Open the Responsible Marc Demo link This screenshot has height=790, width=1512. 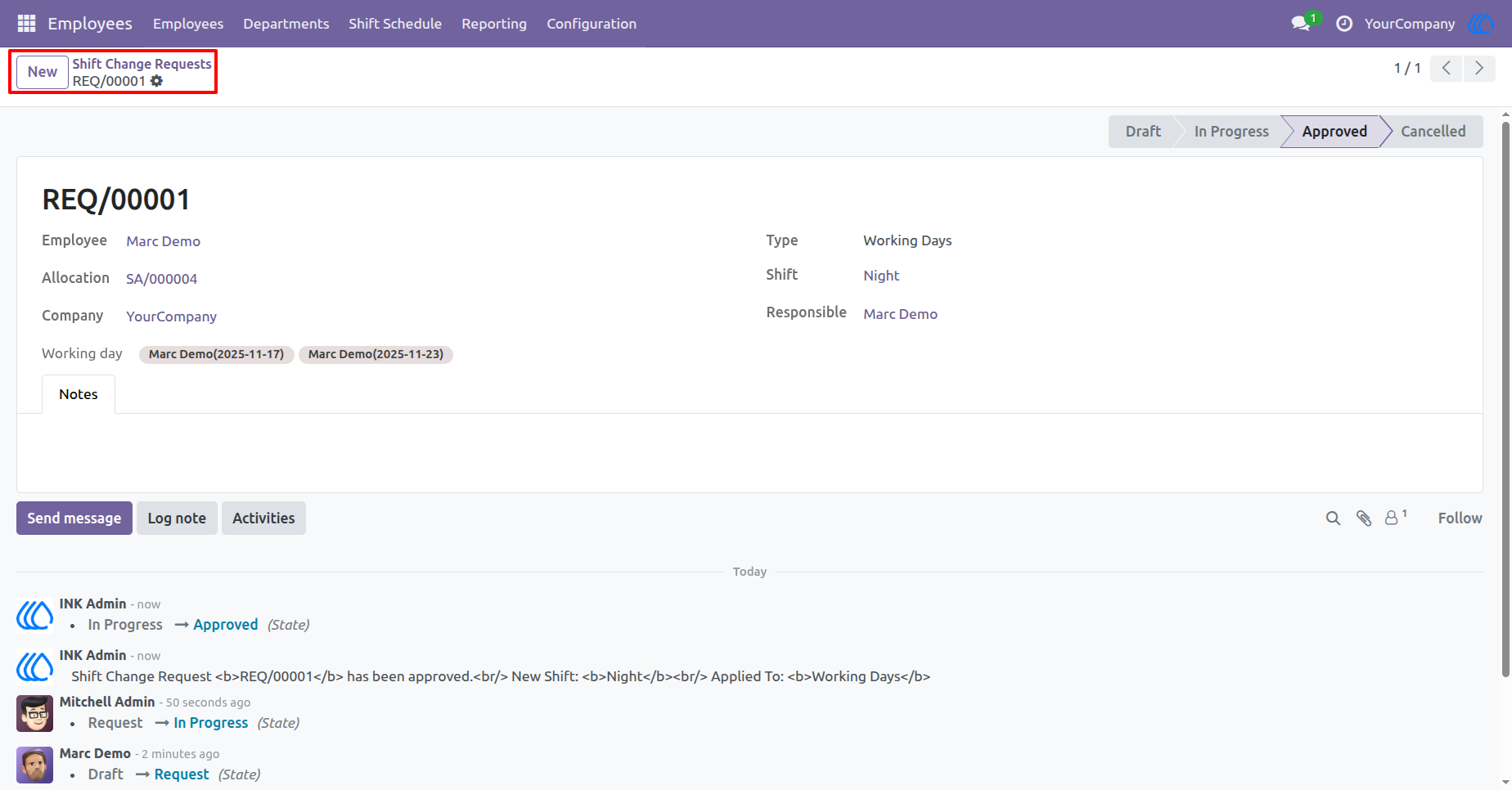point(901,314)
